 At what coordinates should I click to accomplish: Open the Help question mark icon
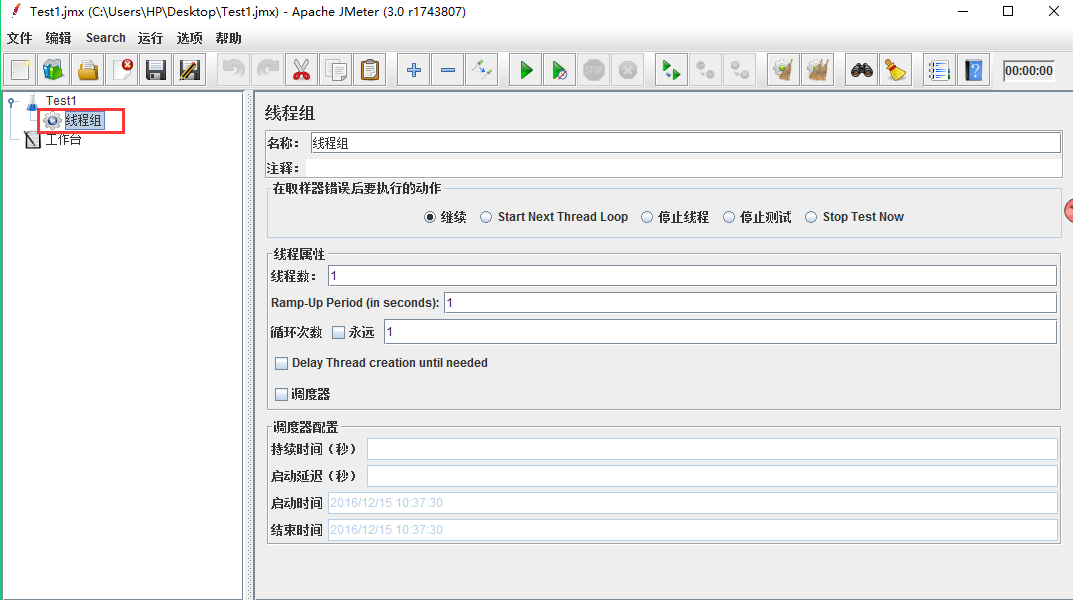[974, 70]
